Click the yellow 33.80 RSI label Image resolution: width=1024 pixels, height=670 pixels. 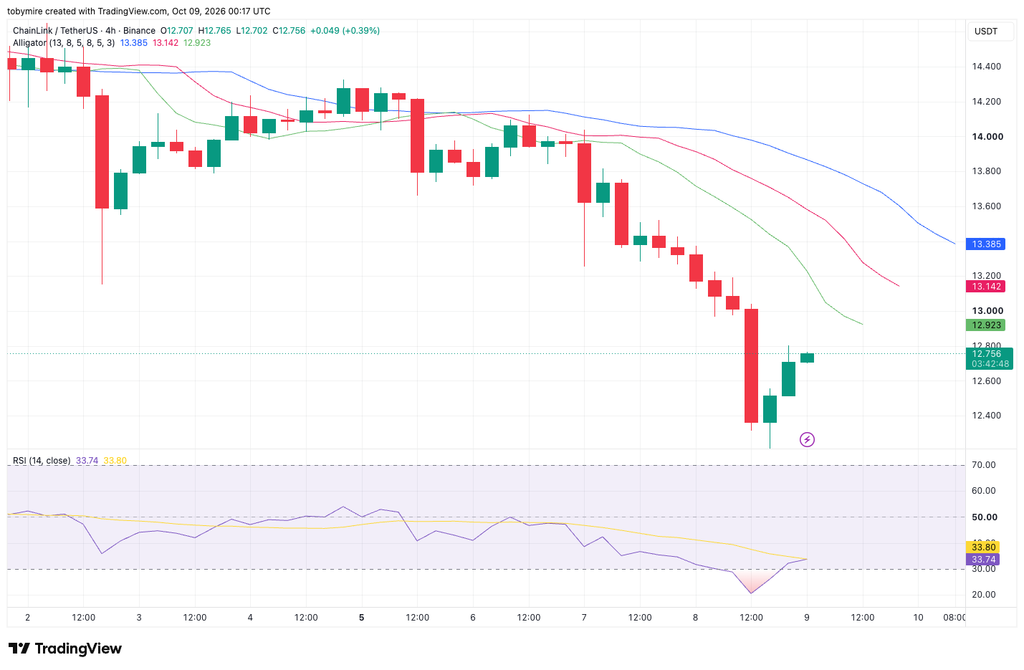click(x=984, y=547)
